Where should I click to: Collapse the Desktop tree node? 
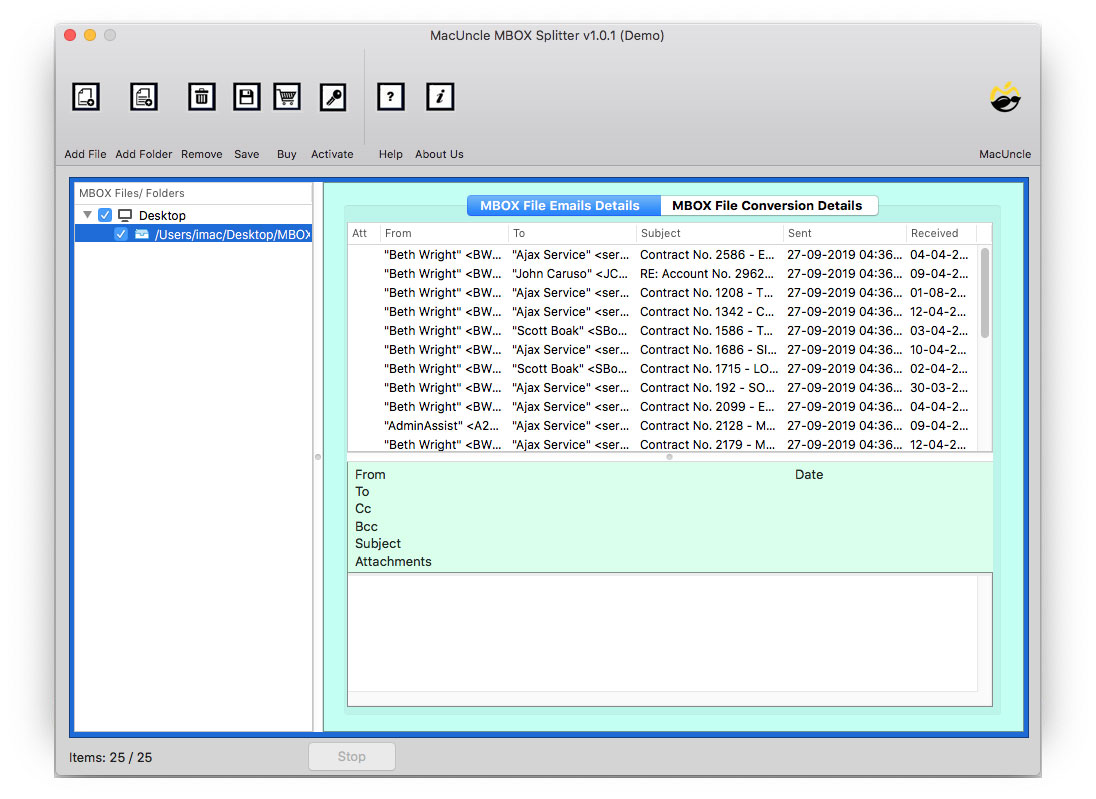(87, 215)
